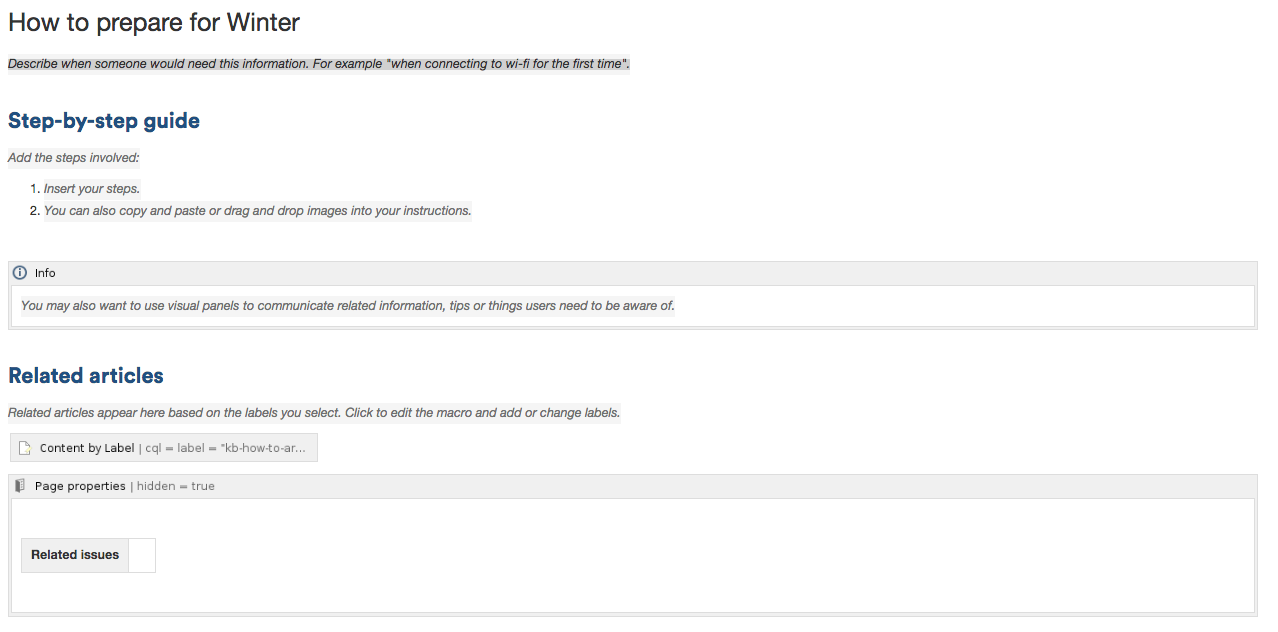Screen dimensions: 1278x632
Task: Click the "copy and paste or drag" list item
Action: click(x=257, y=211)
